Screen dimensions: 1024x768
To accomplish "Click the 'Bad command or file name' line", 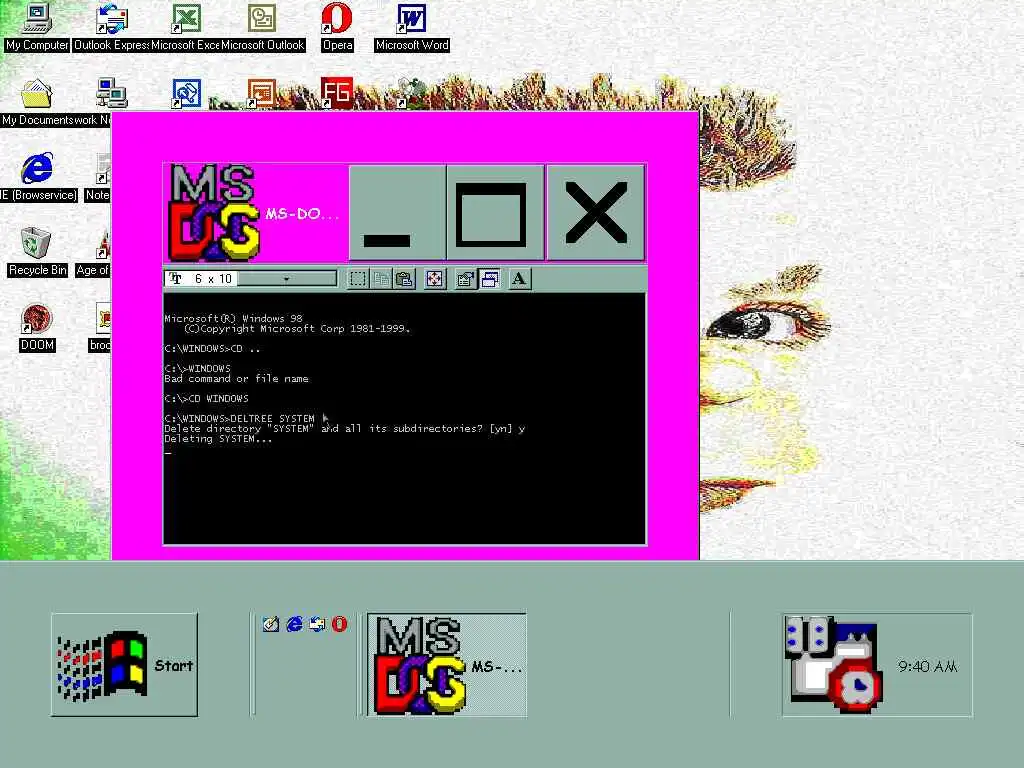I will 236,379.
